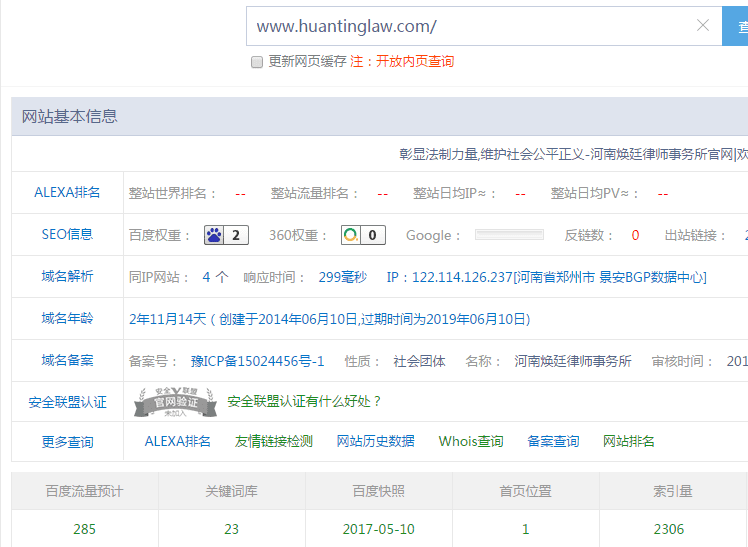748x547 pixels.
Task: Open ALEXA排名 in the 更多查询 row
Action: (x=177, y=441)
